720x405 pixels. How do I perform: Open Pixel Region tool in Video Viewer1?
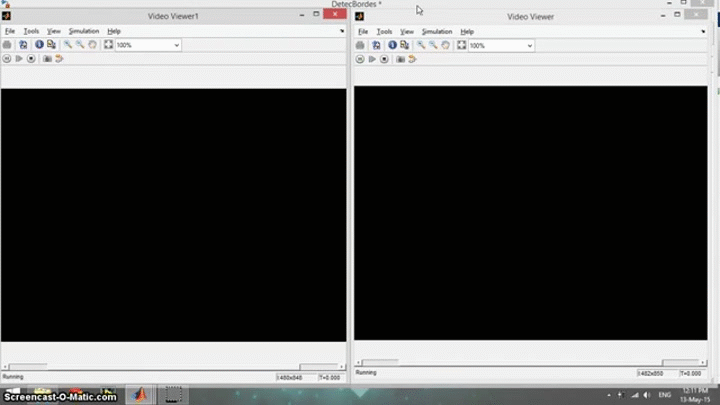pyautogui.click(x=51, y=45)
